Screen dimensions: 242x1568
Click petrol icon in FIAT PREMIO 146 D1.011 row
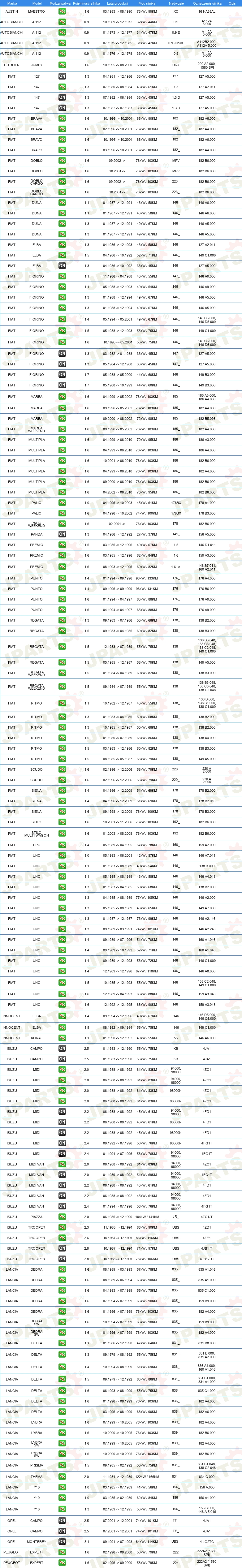point(62,545)
